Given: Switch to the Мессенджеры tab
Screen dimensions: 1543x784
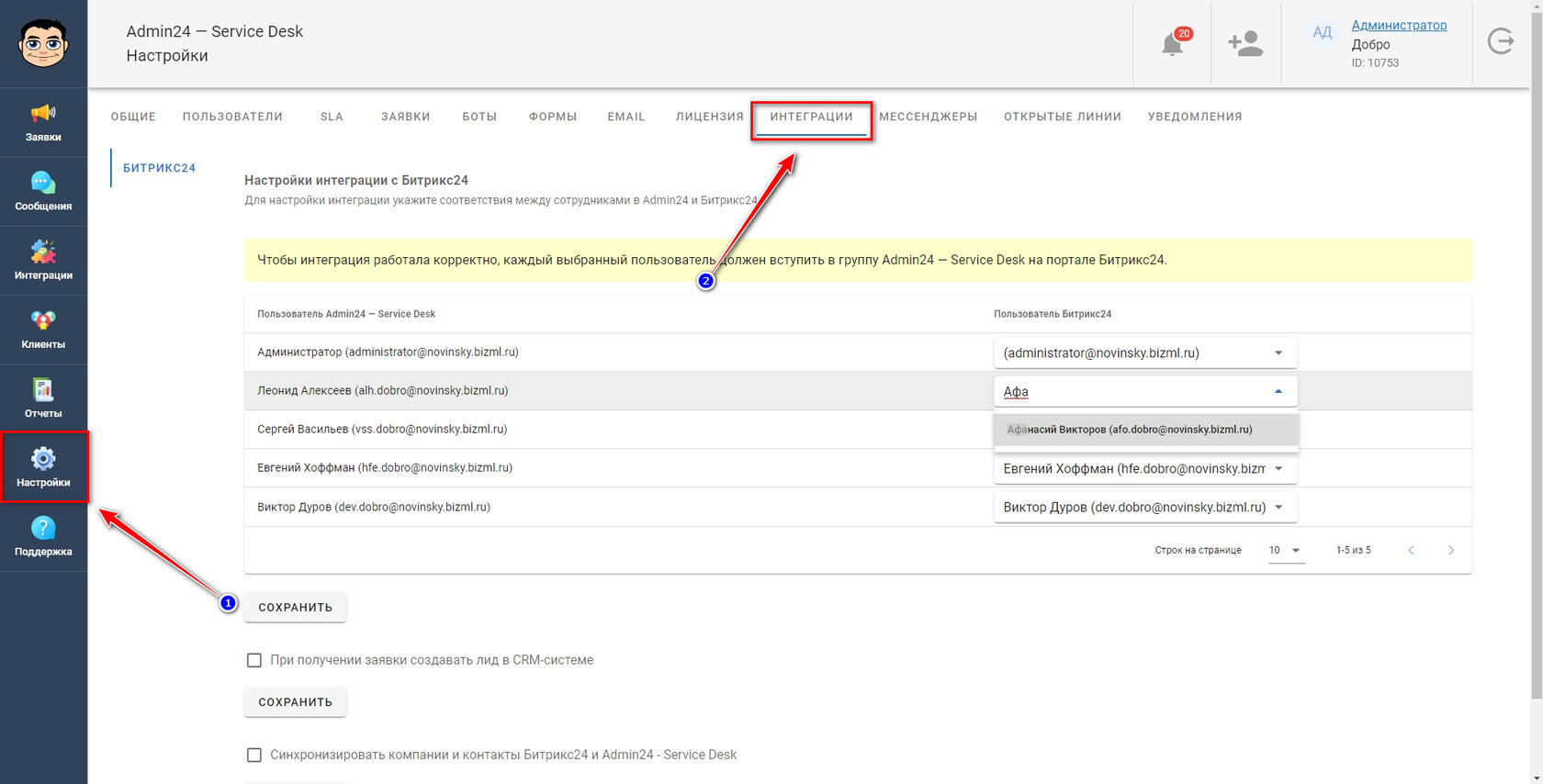Looking at the screenshot, I should click(928, 117).
